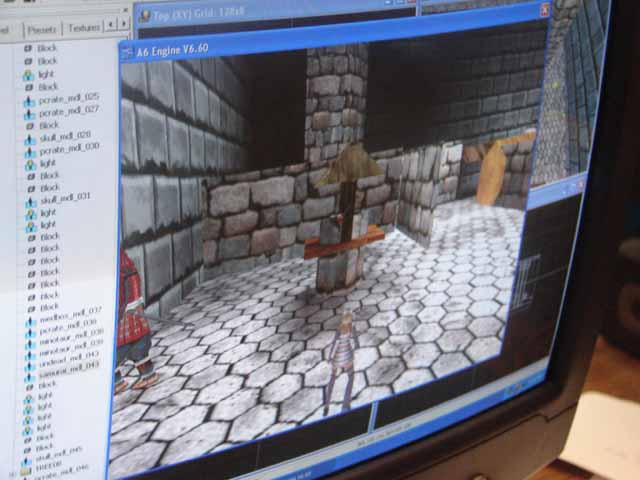This screenshot has width=640, height=480.
Task: Click the model icon next to skull_mdl_028
Action: [x=29, y=136]
